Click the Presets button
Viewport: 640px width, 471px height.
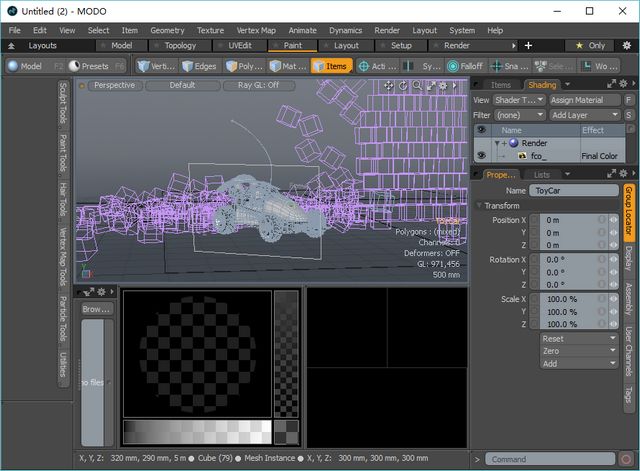95,66
